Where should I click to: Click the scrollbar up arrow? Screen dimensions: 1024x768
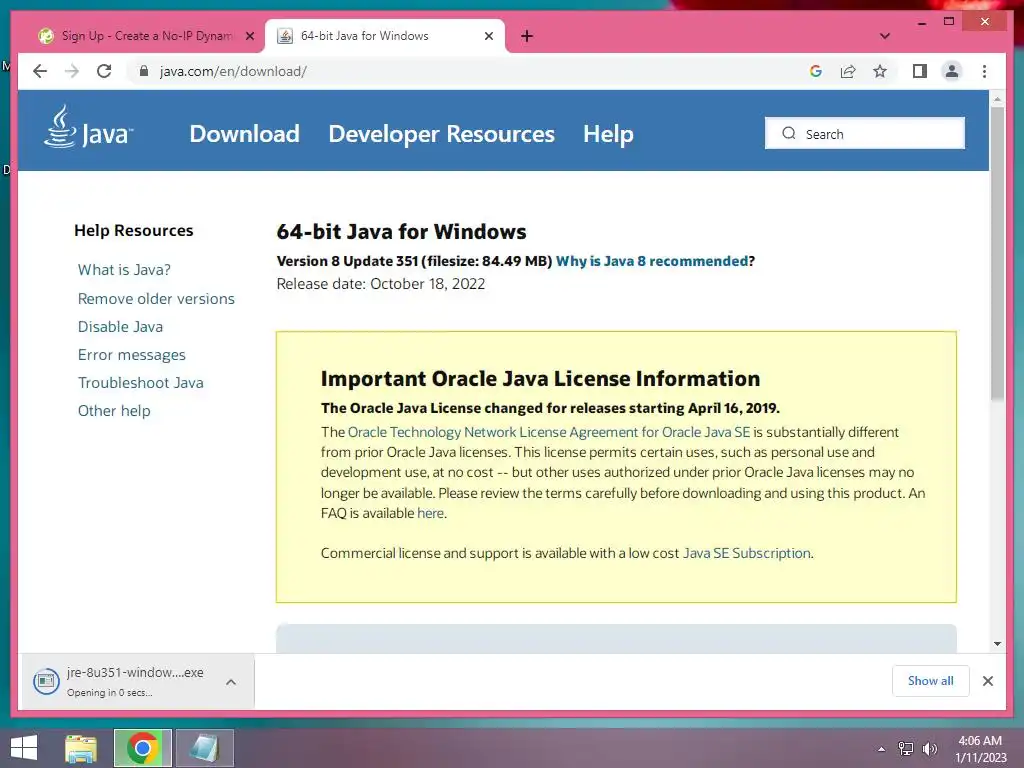pyautogui.click(x=997, y=99)
